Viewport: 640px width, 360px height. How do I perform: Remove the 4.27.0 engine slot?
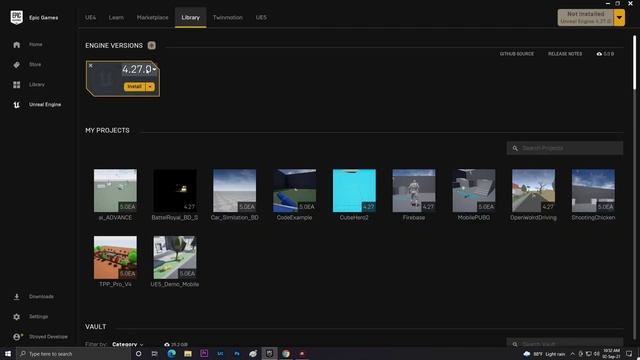tap(91, 65)
